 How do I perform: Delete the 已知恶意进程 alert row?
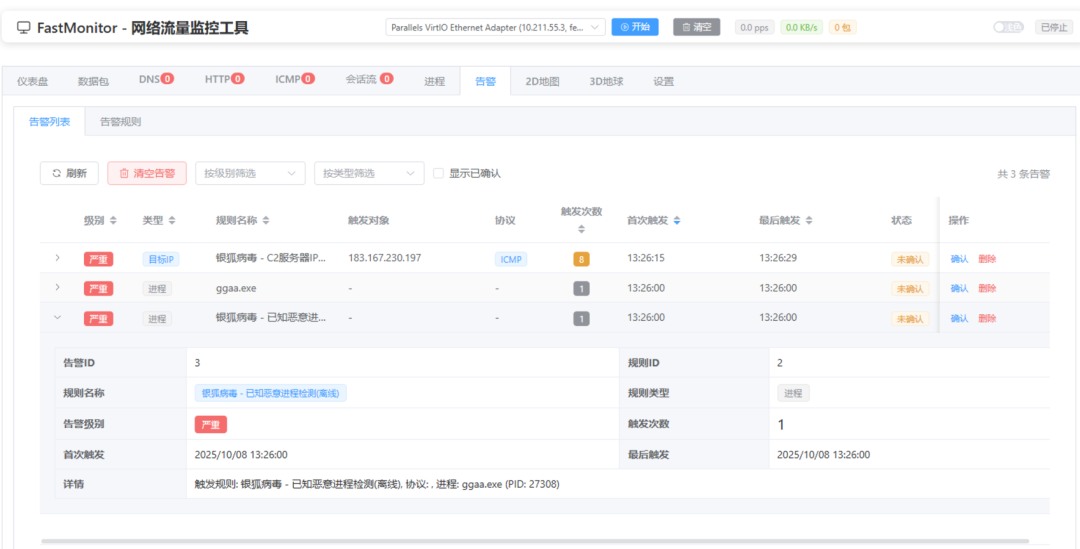coord(987,318)
